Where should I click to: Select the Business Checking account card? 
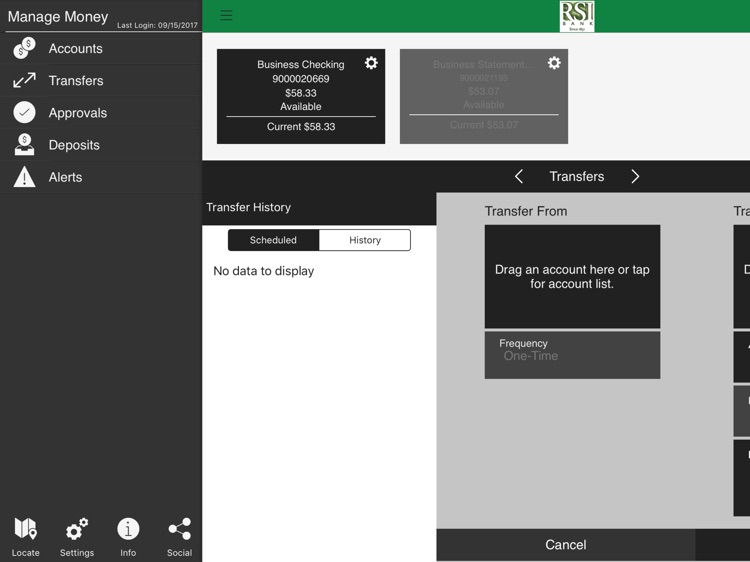(301, 96)
